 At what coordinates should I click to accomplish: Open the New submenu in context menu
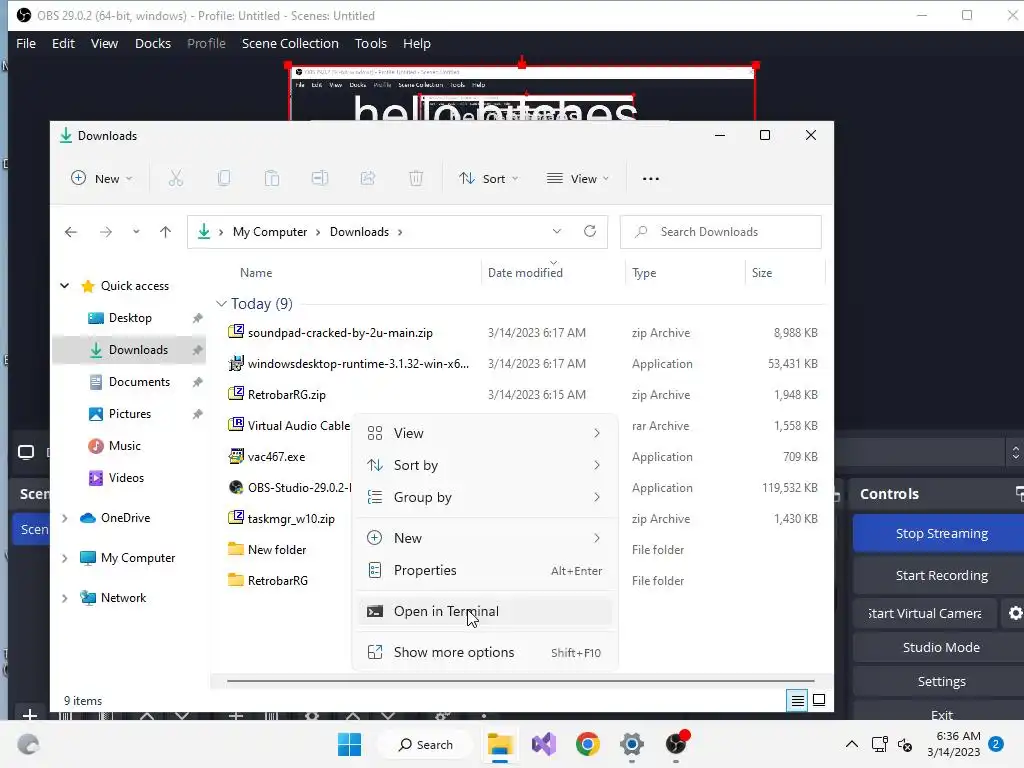click(x=485, y=538)
